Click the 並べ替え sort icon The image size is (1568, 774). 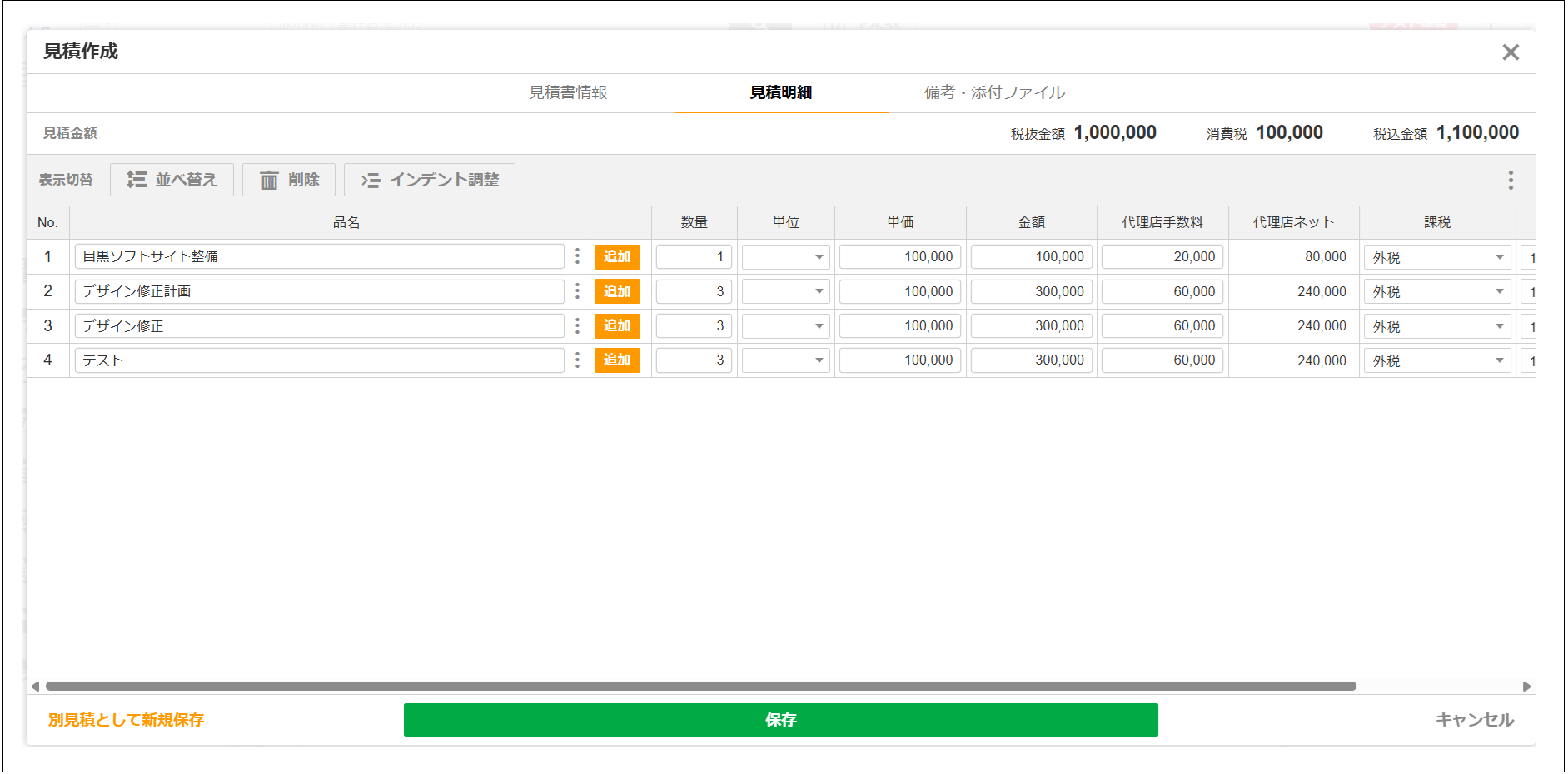(138, 179)
